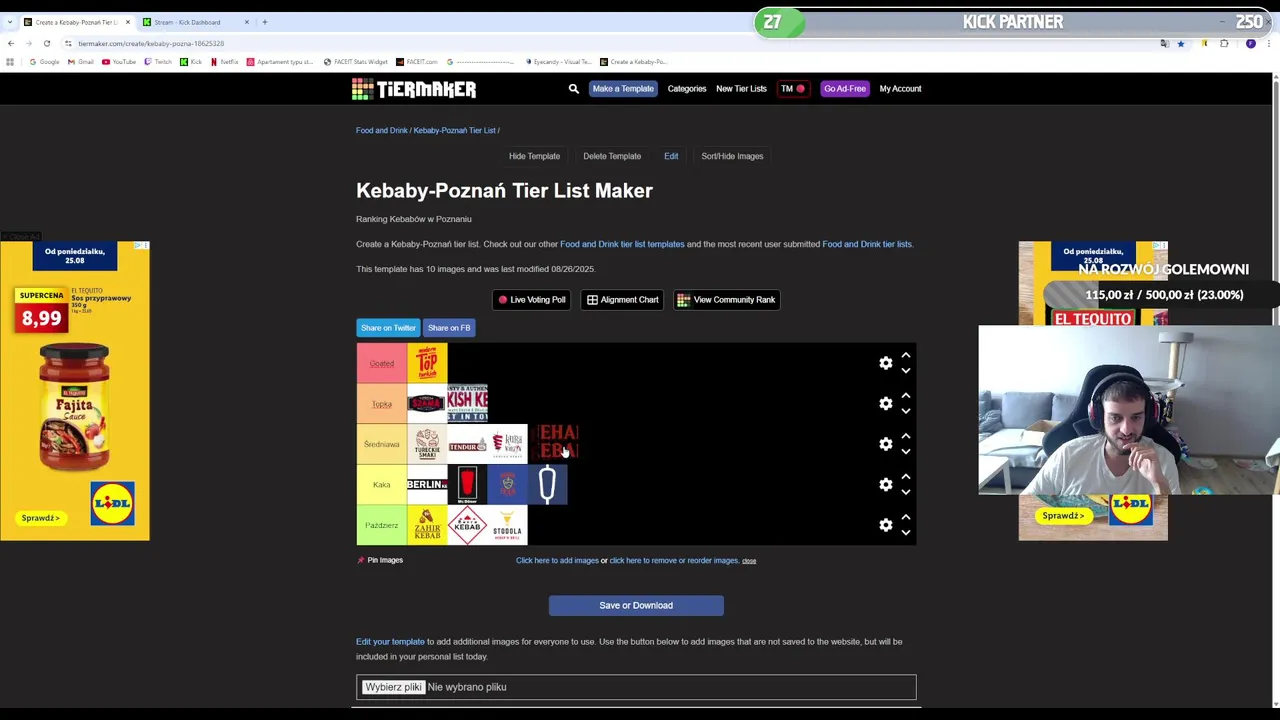
Task: Click Share on Twitter button
Action: [388, 328]
